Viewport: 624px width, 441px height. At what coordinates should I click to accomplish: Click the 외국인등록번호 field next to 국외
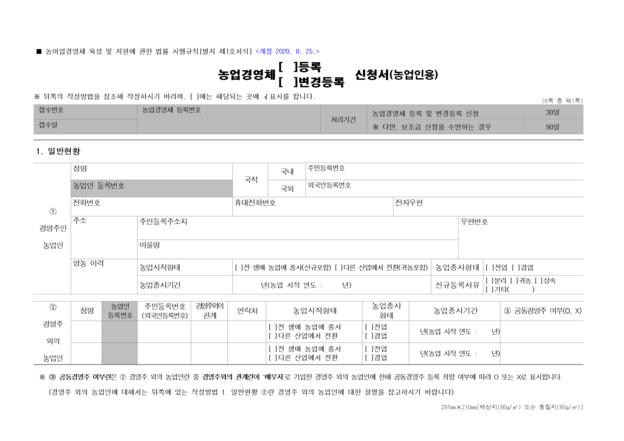click(445, 188)
